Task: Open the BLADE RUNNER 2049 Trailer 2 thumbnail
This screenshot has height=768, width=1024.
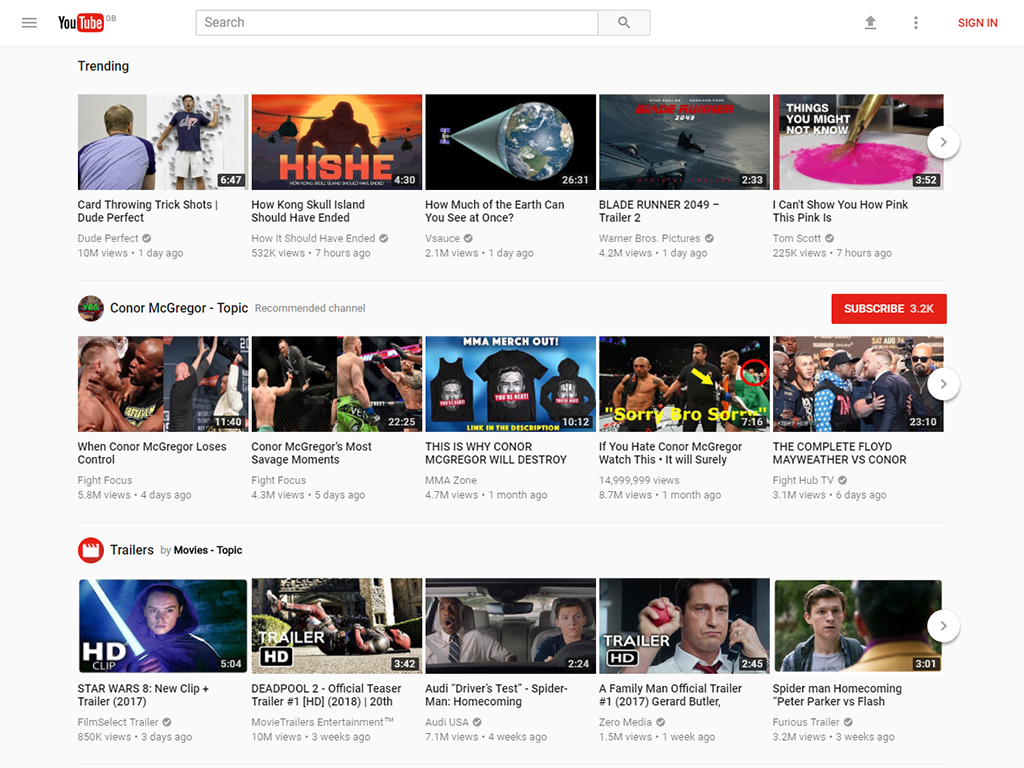Action: pyautogui.click(x=684, y=142)
